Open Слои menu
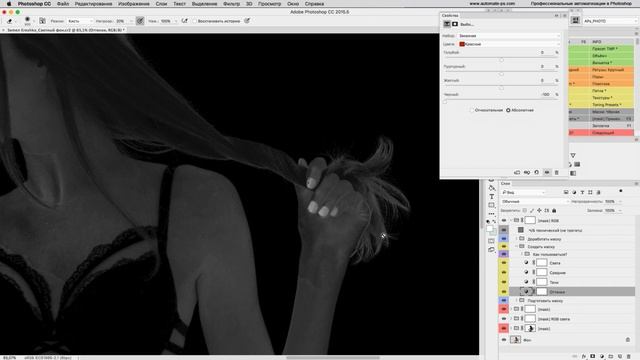 click(x=161, y=3)
